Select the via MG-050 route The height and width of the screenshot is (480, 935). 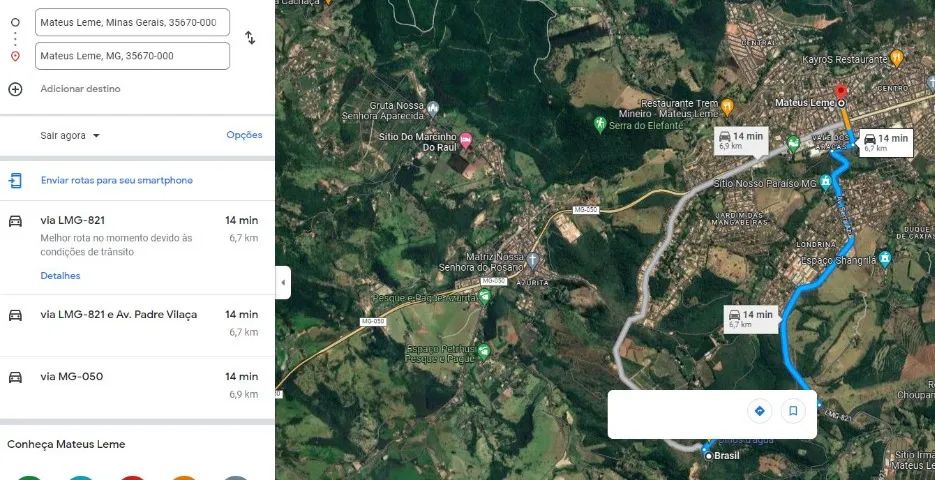point(137,388)
